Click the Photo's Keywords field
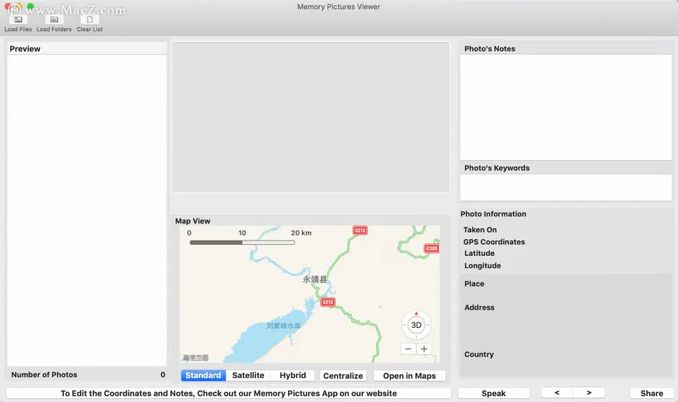Screen dimensions: 678x402 coord(566,187)
